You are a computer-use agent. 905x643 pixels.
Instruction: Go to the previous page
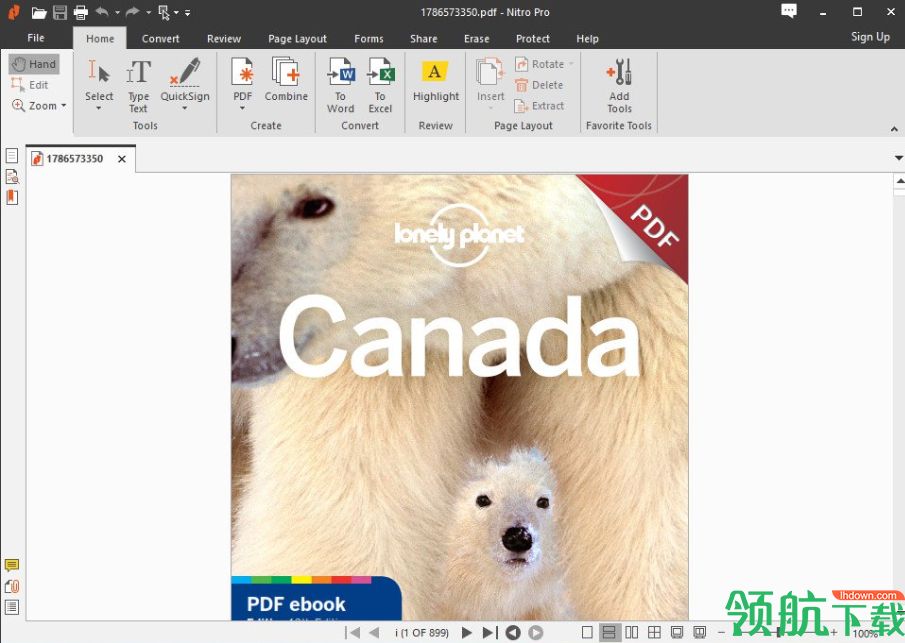[x=374, y=633]
